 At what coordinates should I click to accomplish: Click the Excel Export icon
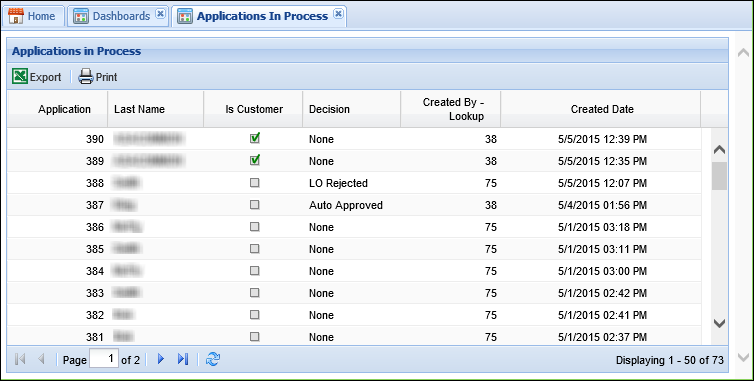pos(20,76)
